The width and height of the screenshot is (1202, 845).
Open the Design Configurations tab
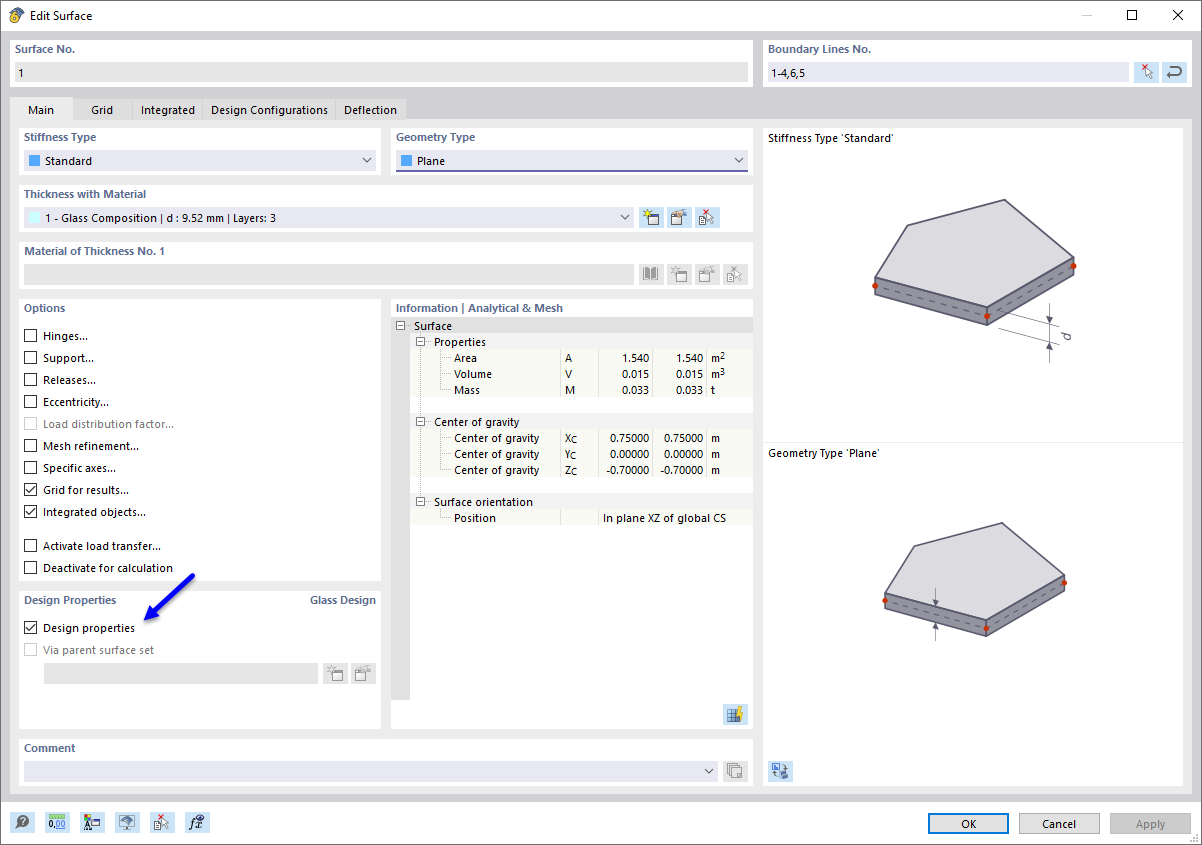click(268, 109)
